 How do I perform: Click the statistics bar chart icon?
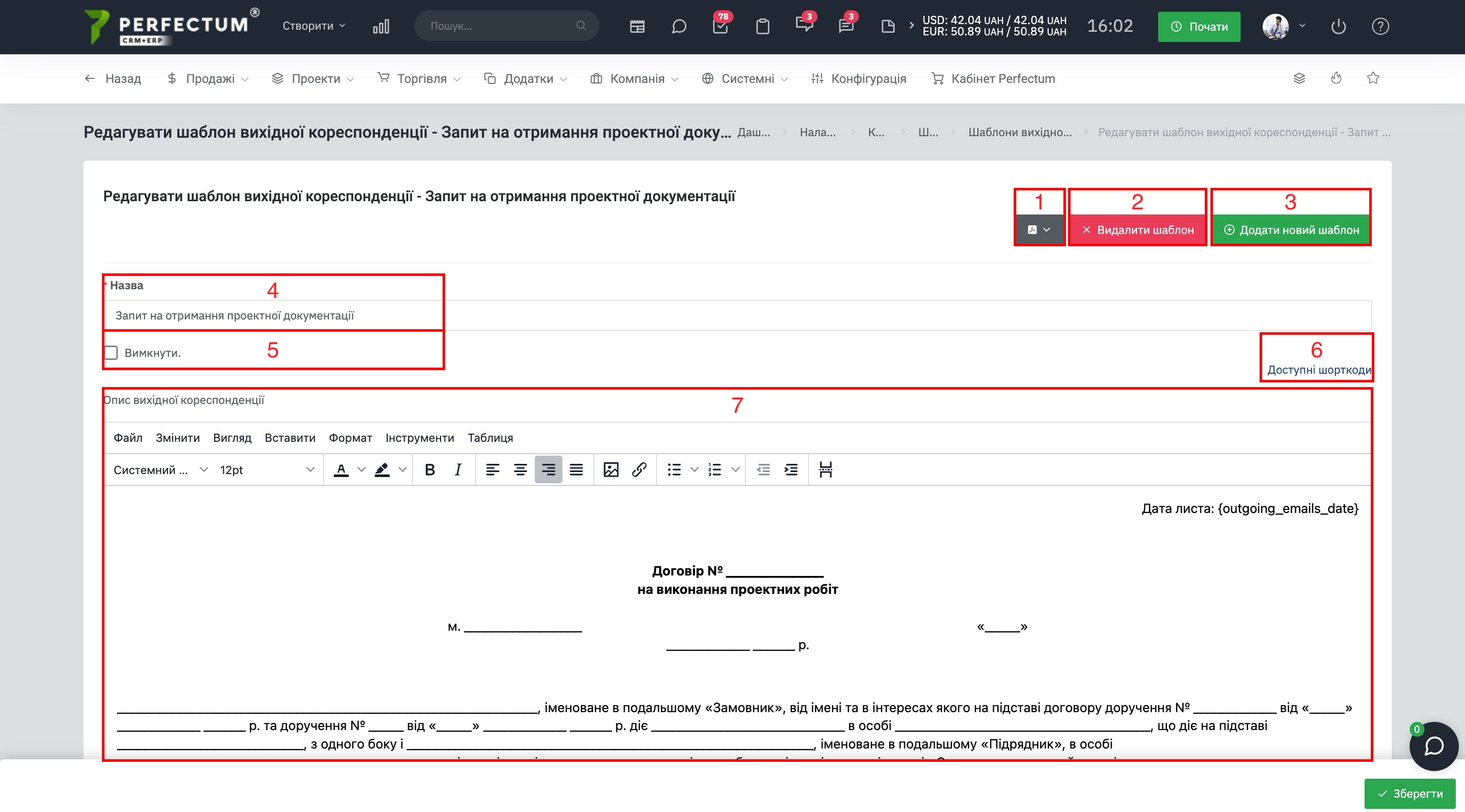pos(381,26)
